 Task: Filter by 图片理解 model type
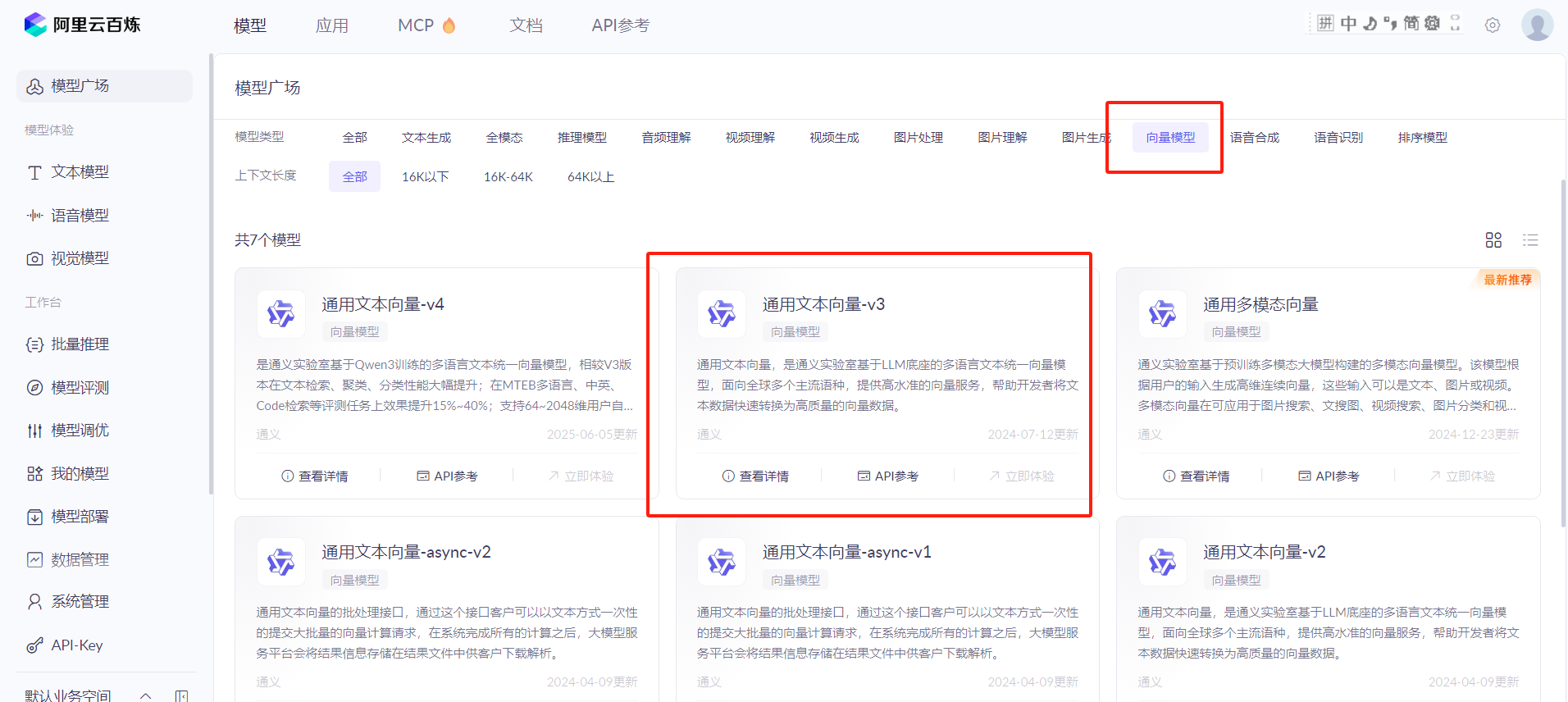[x=1002, y=138]
